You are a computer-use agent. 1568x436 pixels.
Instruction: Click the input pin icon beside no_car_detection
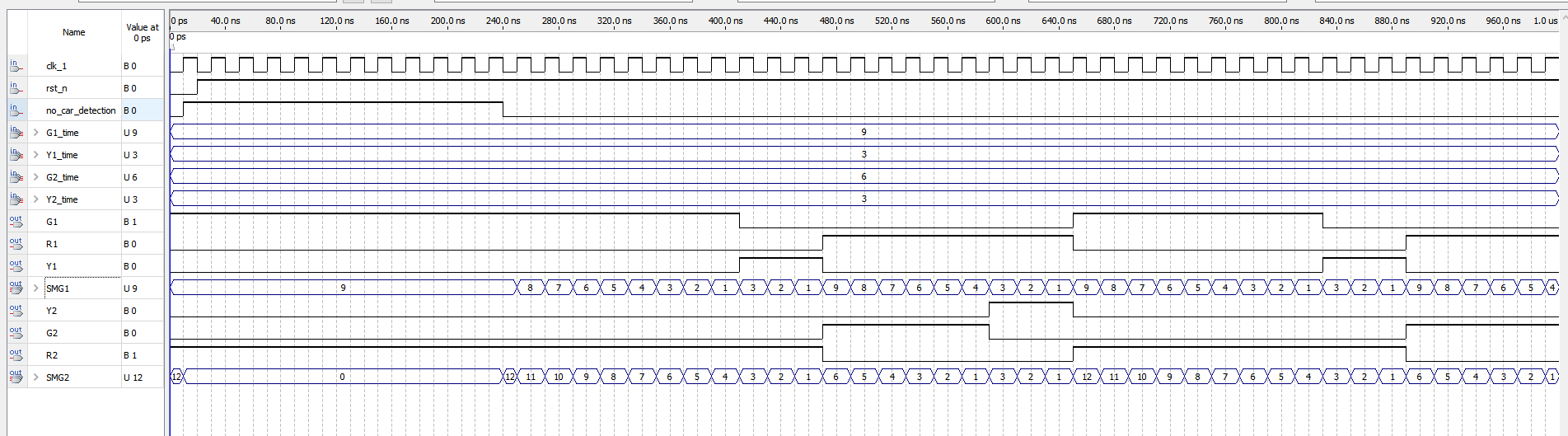[x=16, y=110]
